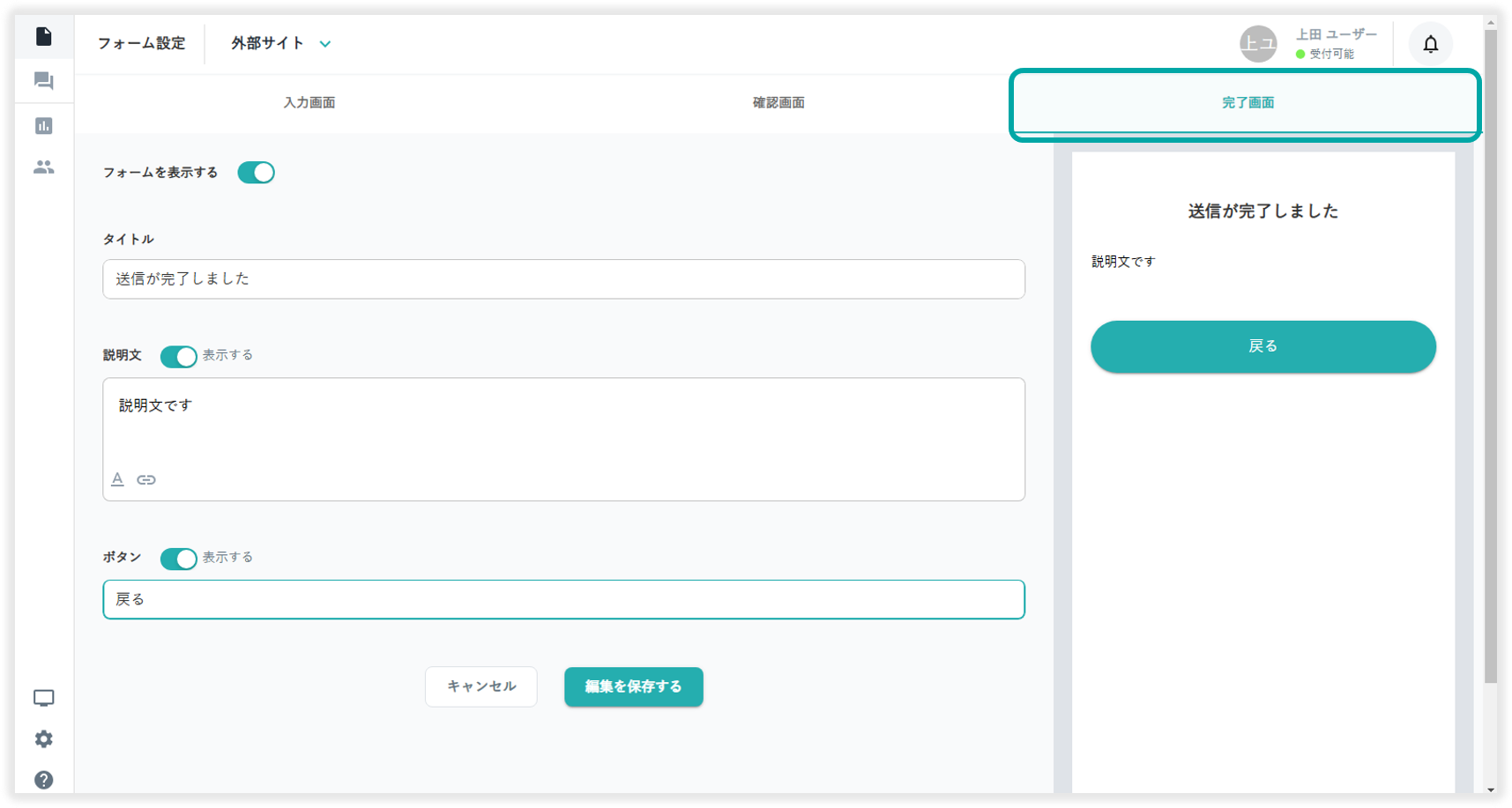Switch to the 確認画面 tab
Image resolution: width=1512 pixels, height=808 pixels.
778,103
